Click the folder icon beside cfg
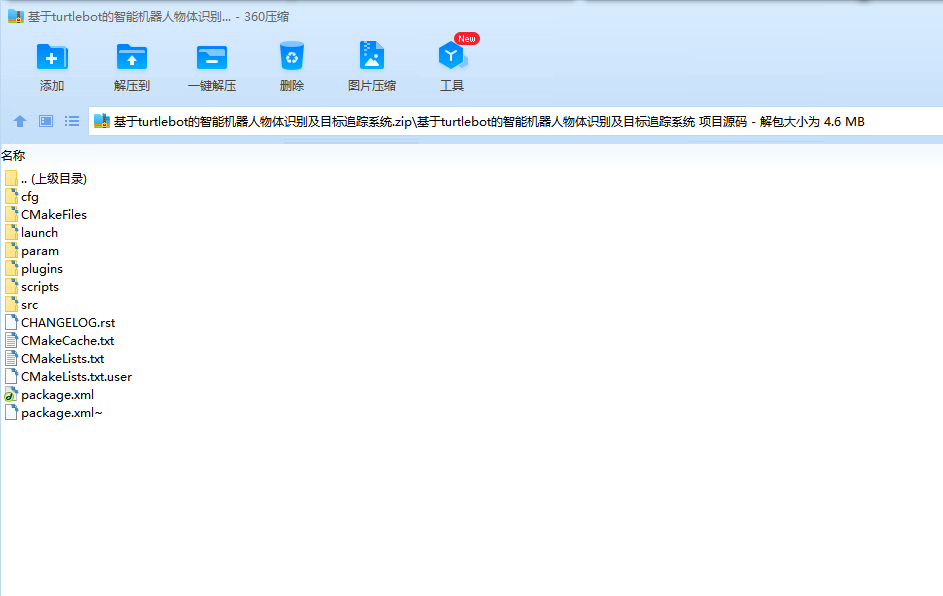This screenshot has height=596, width=943. [11, 196]
